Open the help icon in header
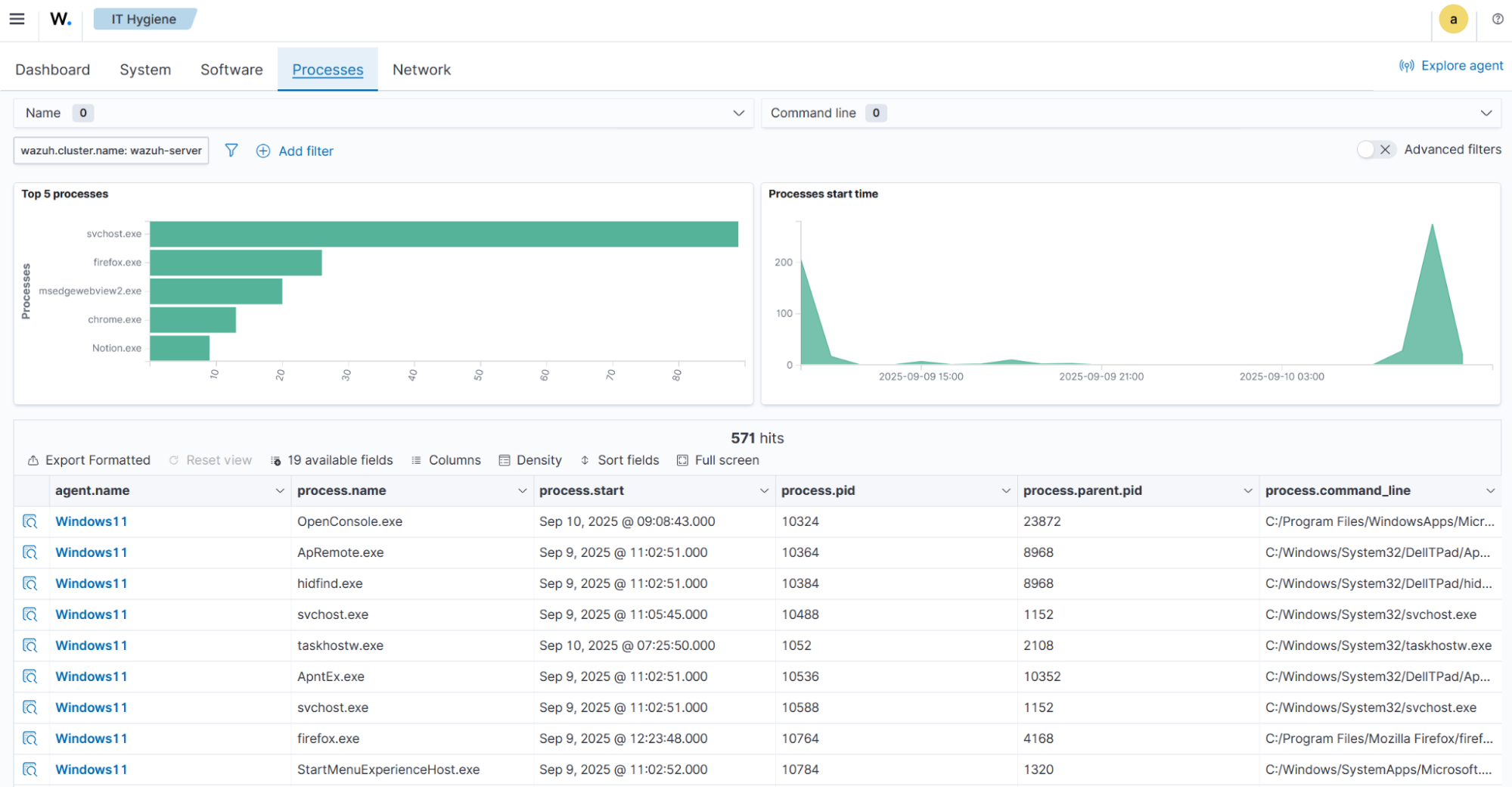Viewport: 1512px width, 787px height. point(1497,19)
